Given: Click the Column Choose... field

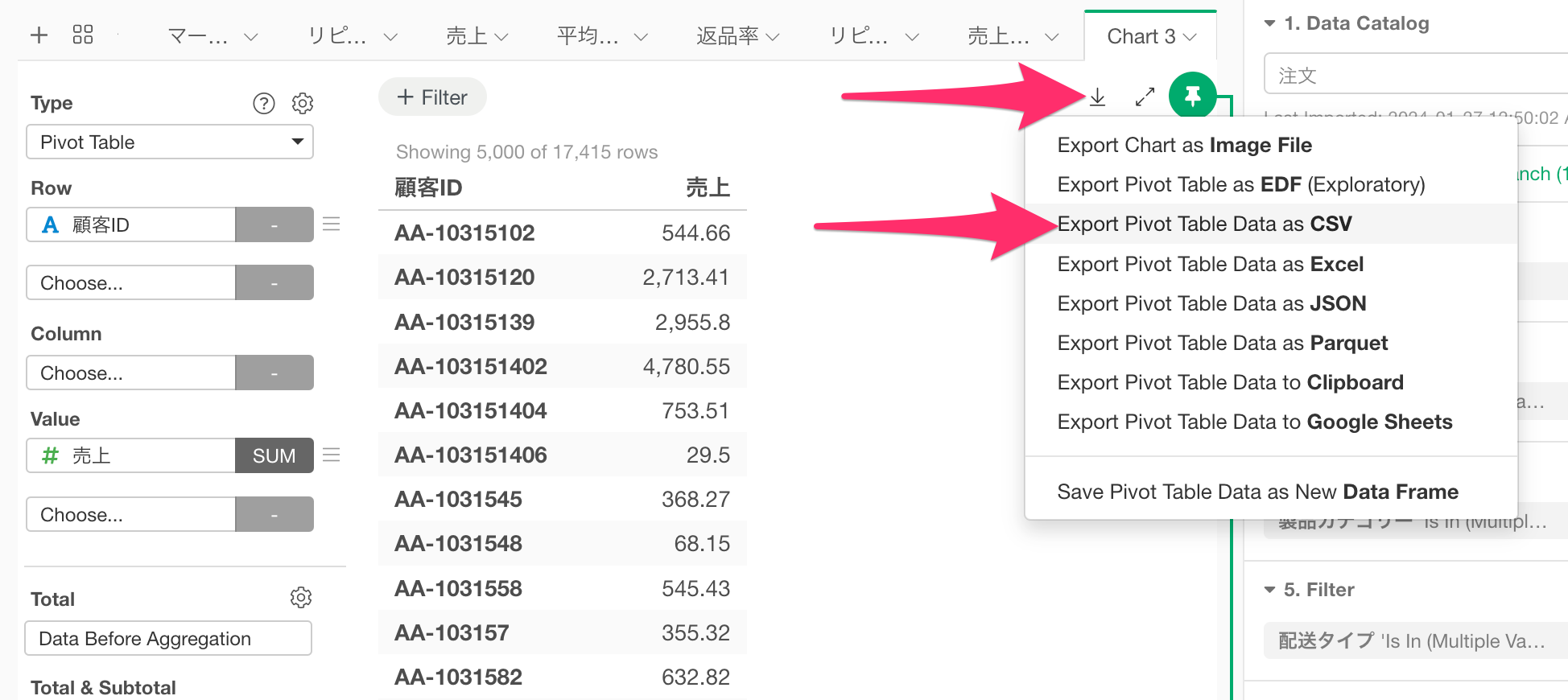Looking at the screenshot, I should tap(131, 373).
